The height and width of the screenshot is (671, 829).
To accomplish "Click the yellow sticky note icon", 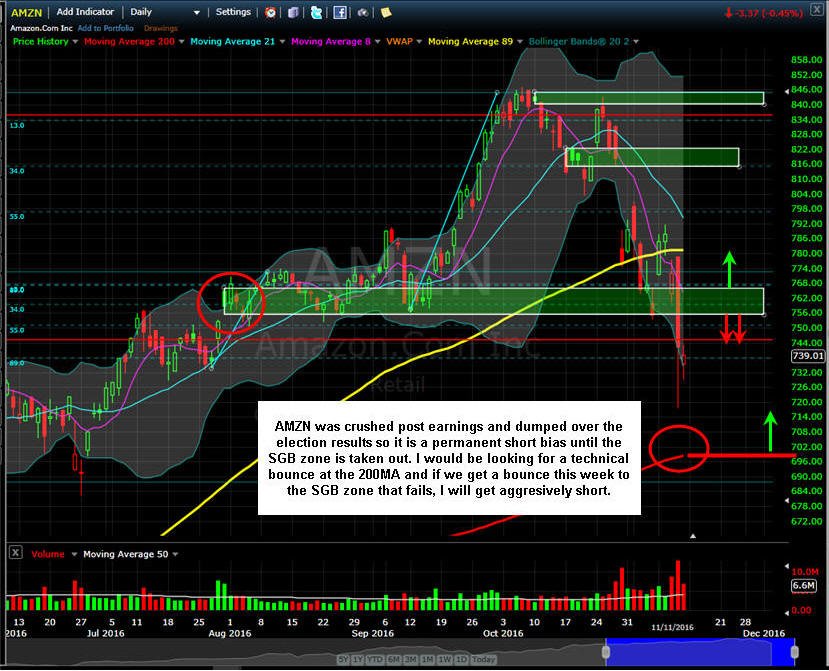I will pyautogui.click(x=386, y=12).
